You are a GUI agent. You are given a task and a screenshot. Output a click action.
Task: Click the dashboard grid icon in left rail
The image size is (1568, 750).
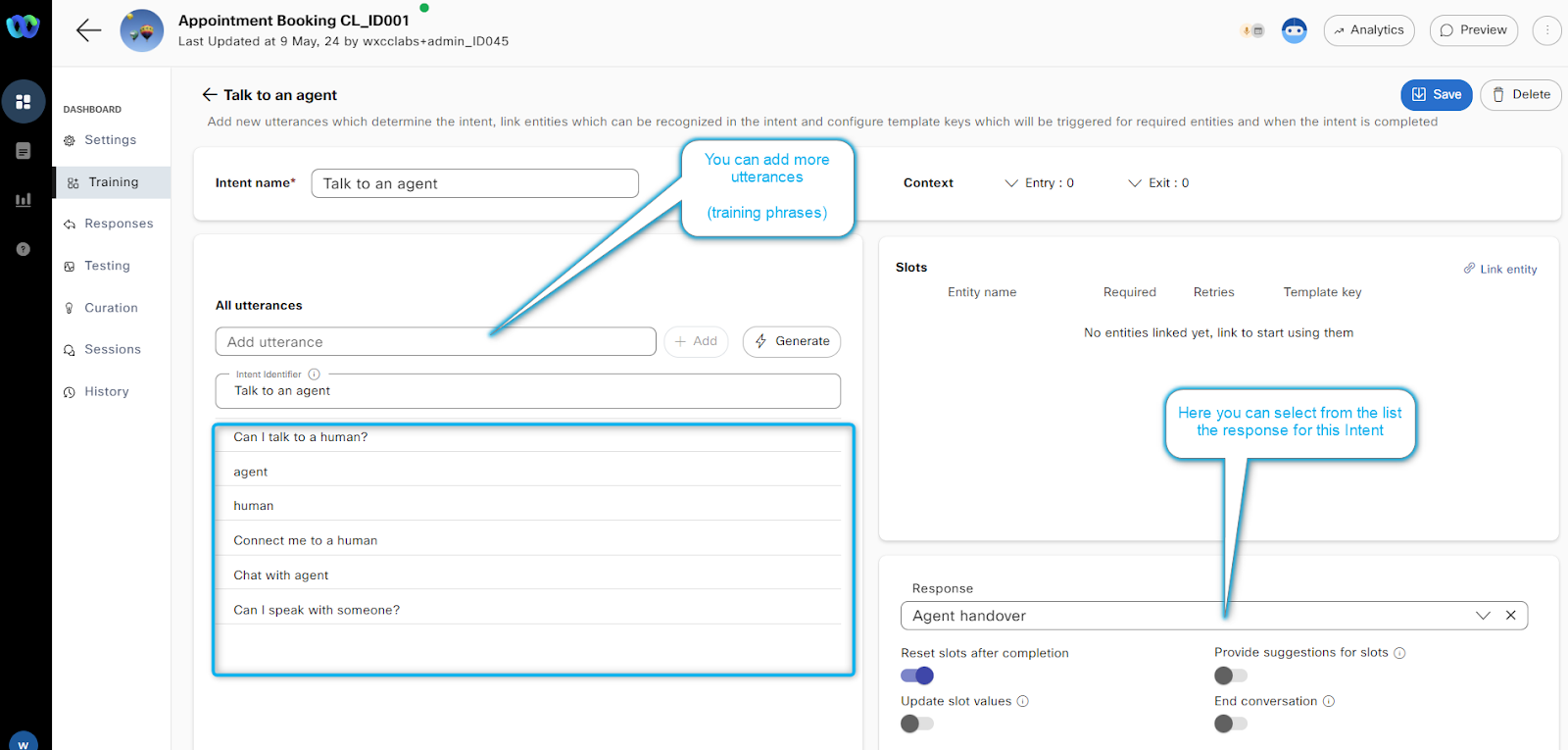click(24, 102)
